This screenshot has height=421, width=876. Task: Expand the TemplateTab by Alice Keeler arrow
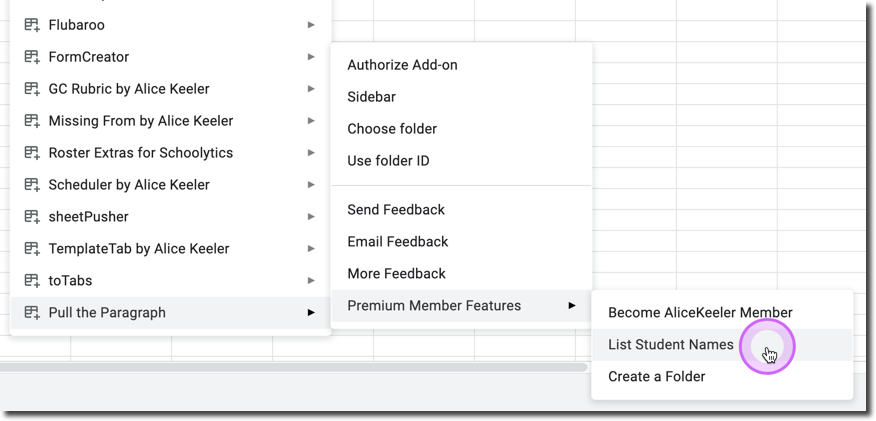pyautogui.click(x=311, y=248)
